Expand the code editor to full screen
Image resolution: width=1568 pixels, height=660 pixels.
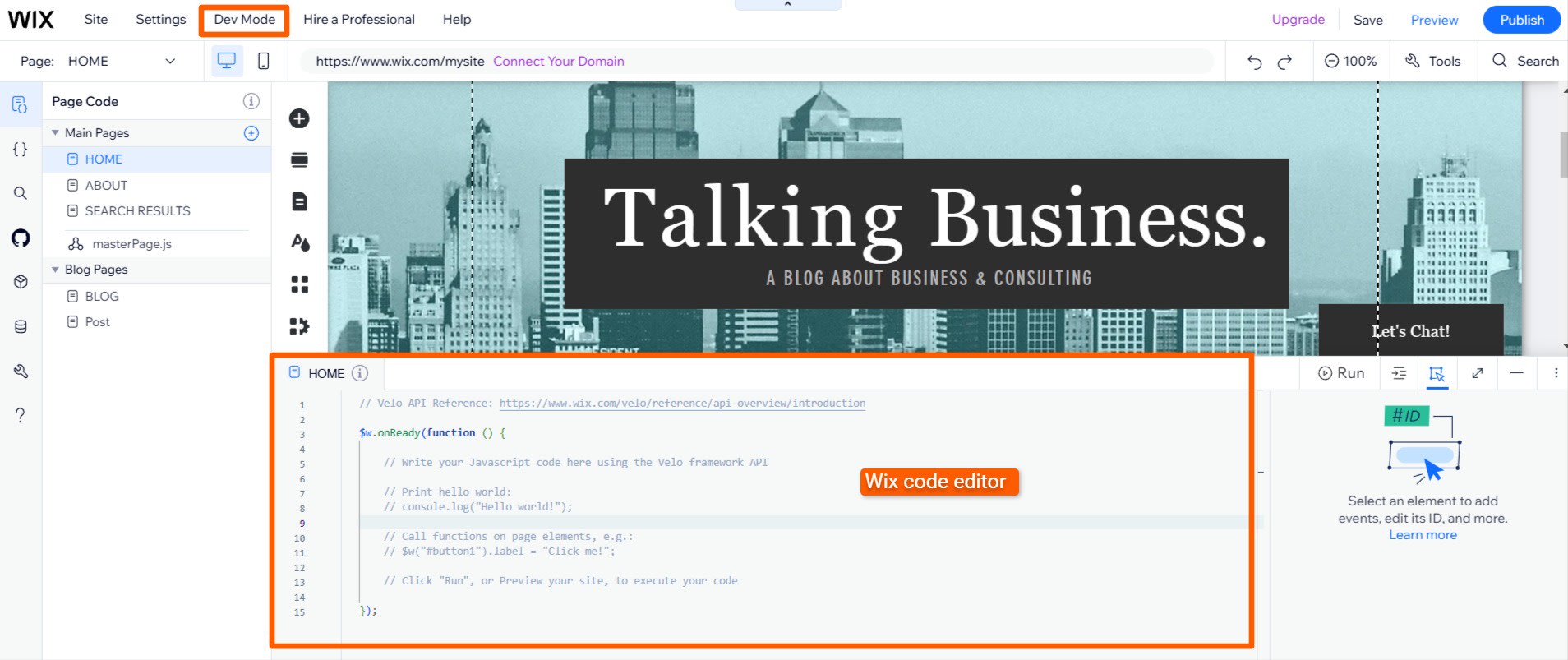[x=1478, y=373]
